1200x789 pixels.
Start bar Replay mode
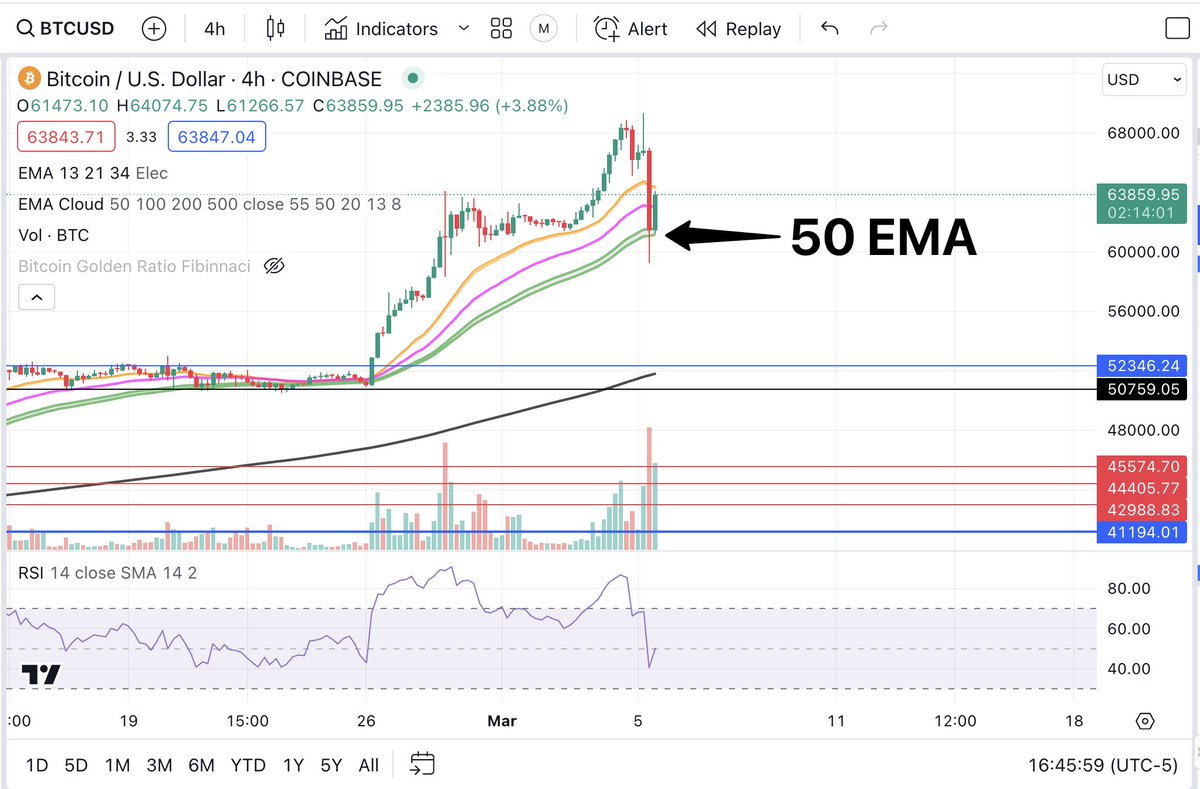738,29
